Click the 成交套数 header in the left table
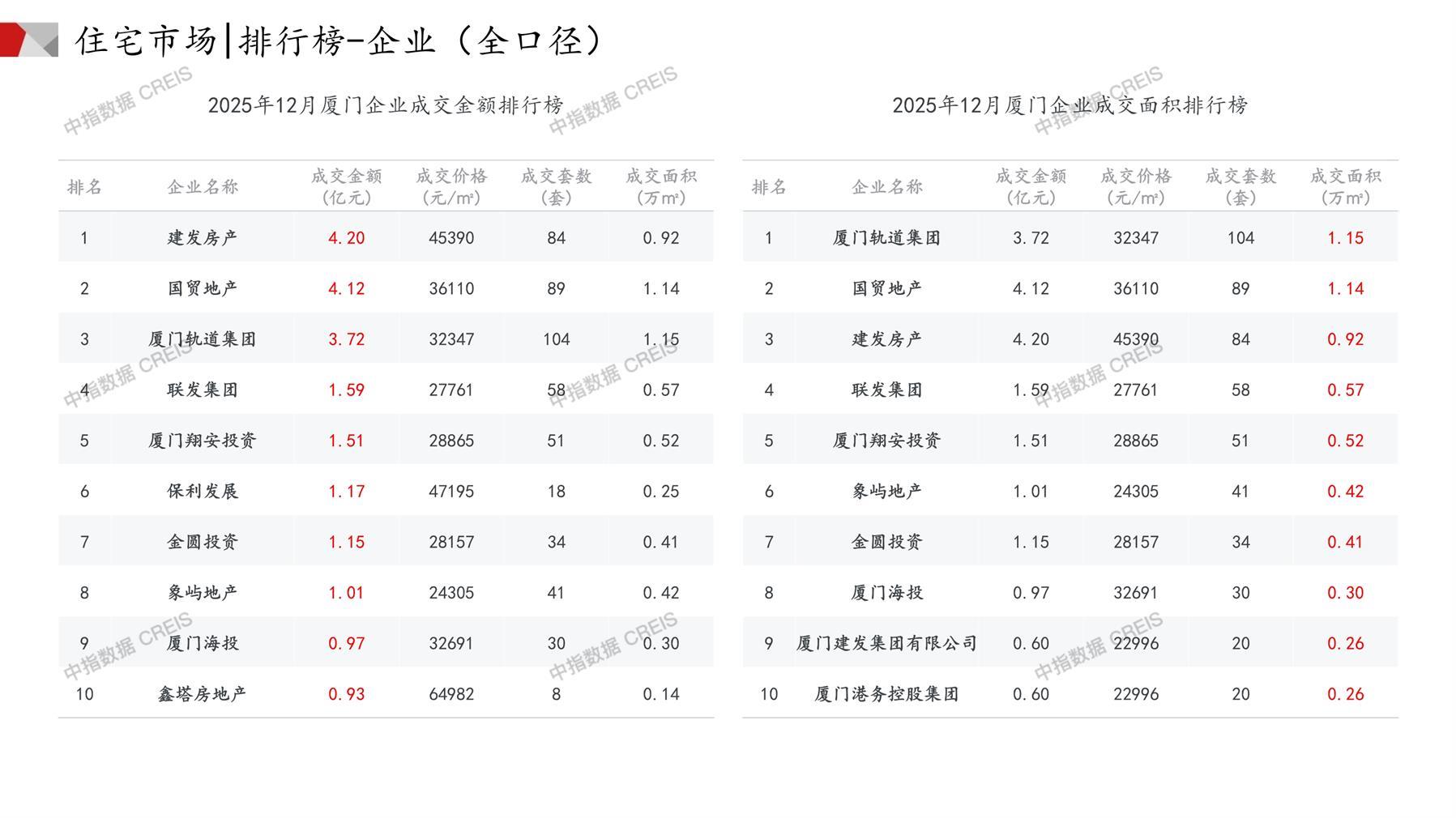 click(556, 186)
